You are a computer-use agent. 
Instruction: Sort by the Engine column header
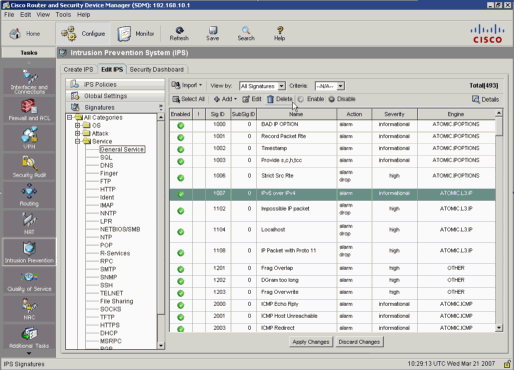456,114
